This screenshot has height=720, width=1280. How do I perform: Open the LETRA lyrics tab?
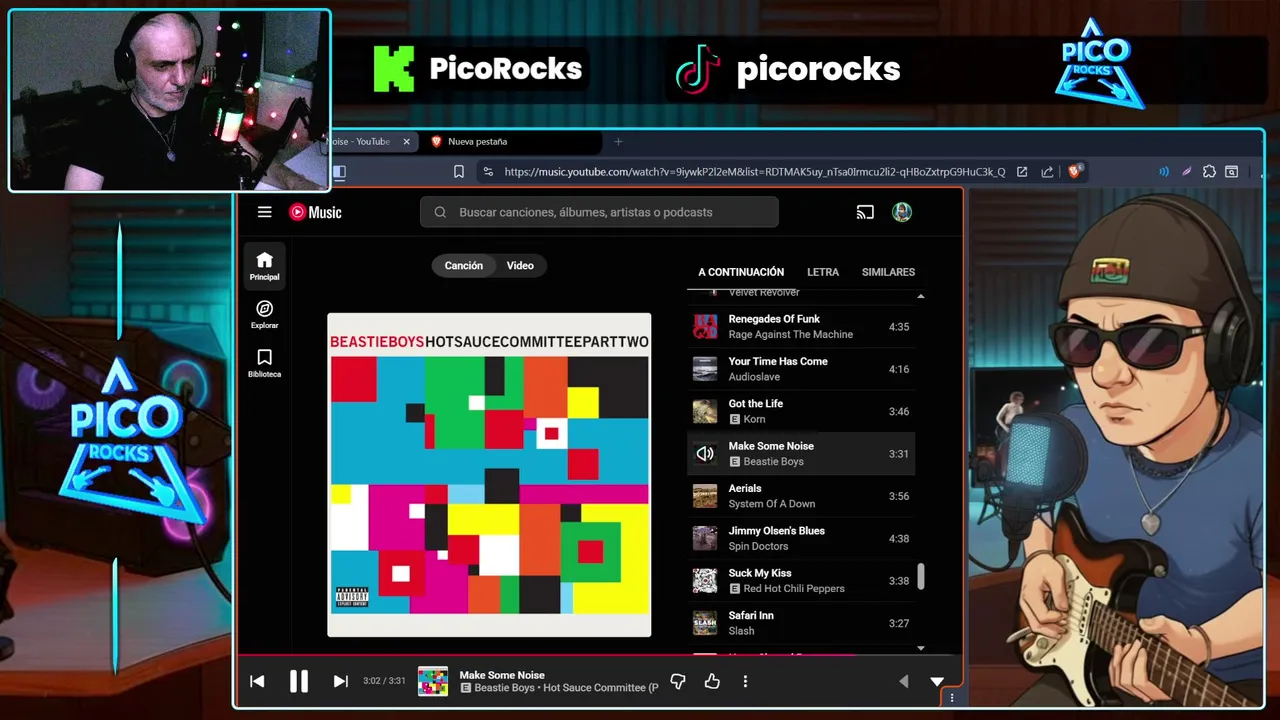point(823,272)
